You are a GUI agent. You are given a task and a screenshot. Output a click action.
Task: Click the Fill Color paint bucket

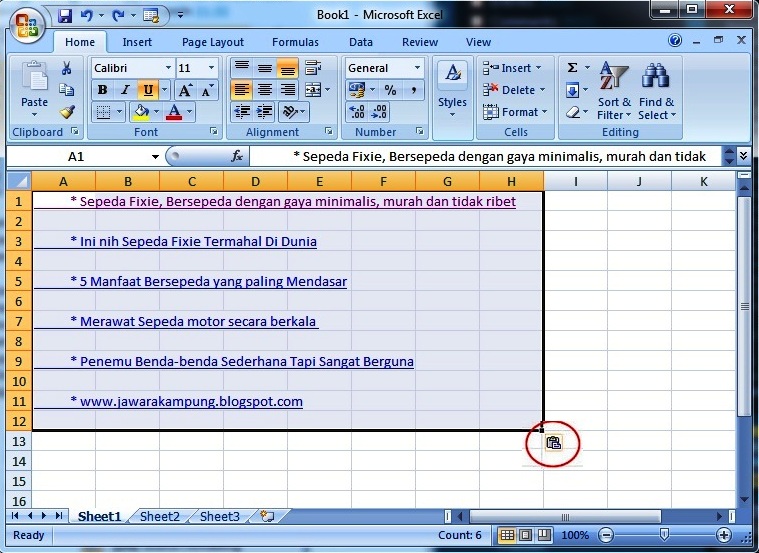tap(141, 112)
